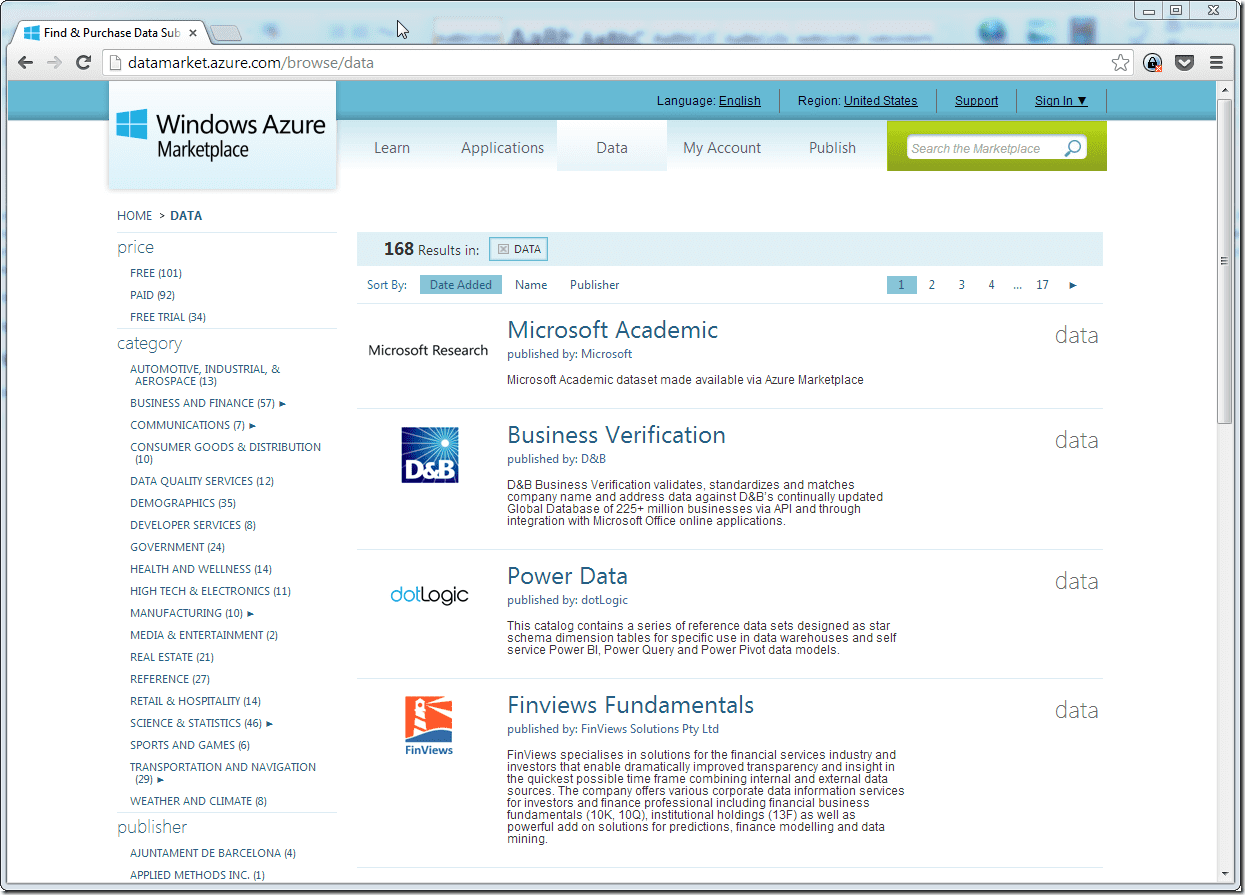This screenshot has height=895, width=1245.
Task: Go to results page 2
Action: click(931, 285)
